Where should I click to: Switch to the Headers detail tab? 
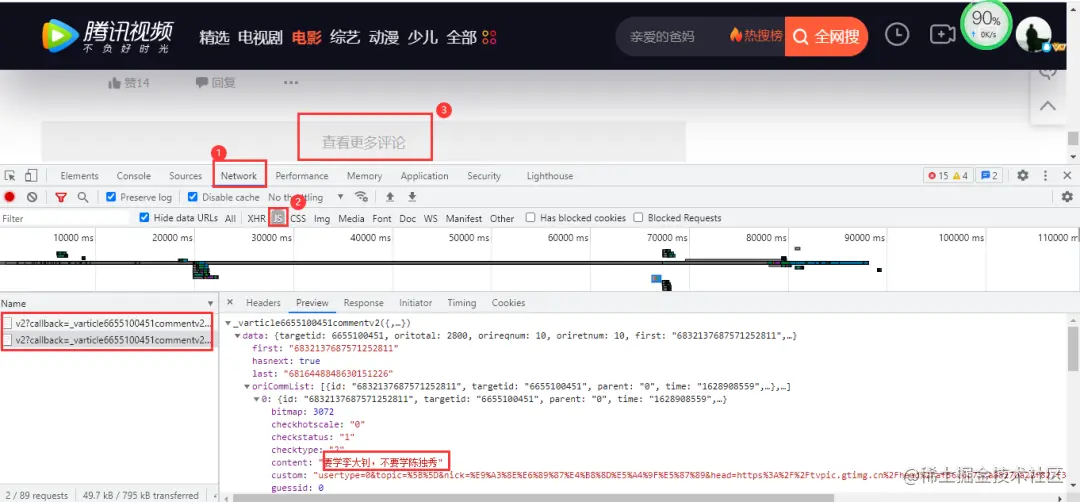pyautogui.click(x=263, y=303)
